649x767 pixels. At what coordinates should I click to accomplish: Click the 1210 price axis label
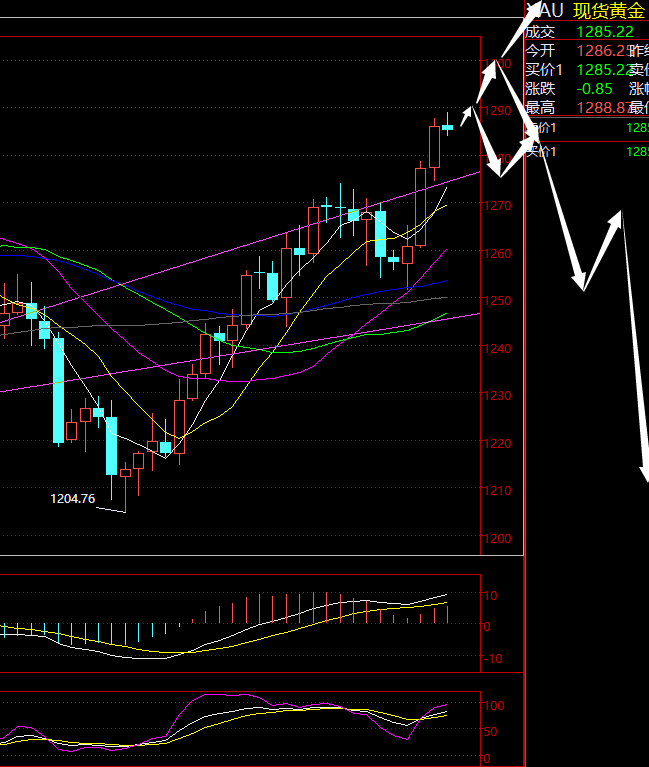click(x=498, y=491)
